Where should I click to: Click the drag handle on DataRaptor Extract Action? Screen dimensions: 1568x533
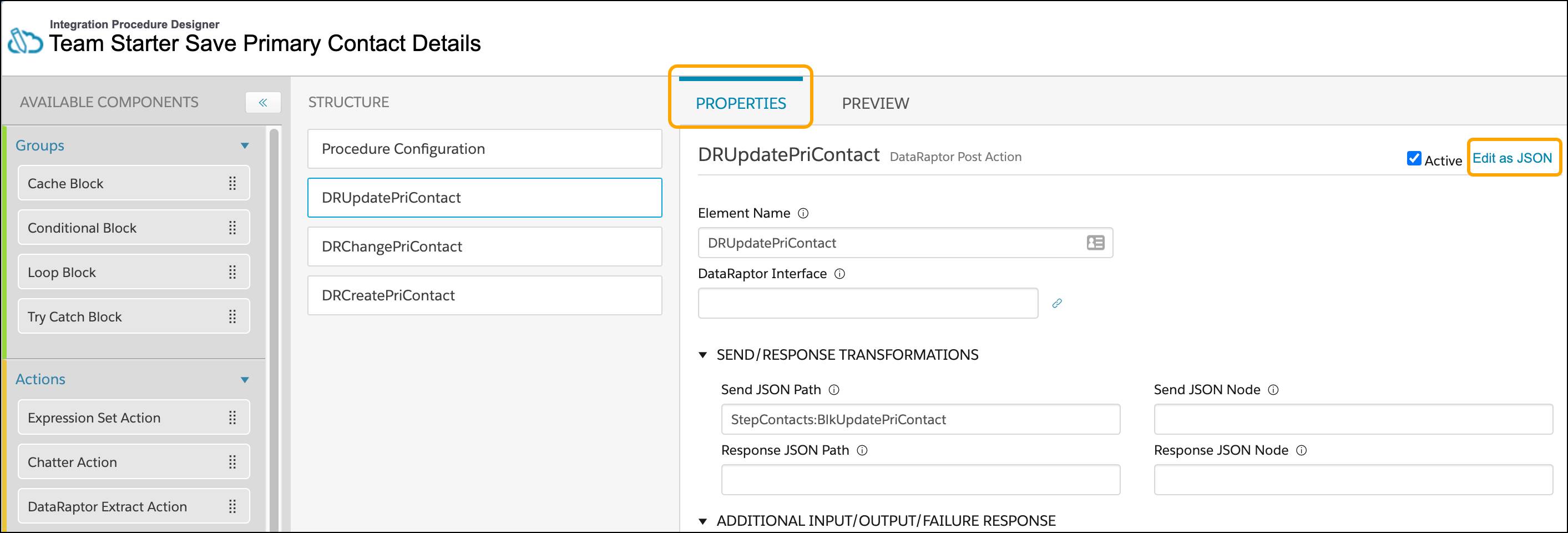232,507
